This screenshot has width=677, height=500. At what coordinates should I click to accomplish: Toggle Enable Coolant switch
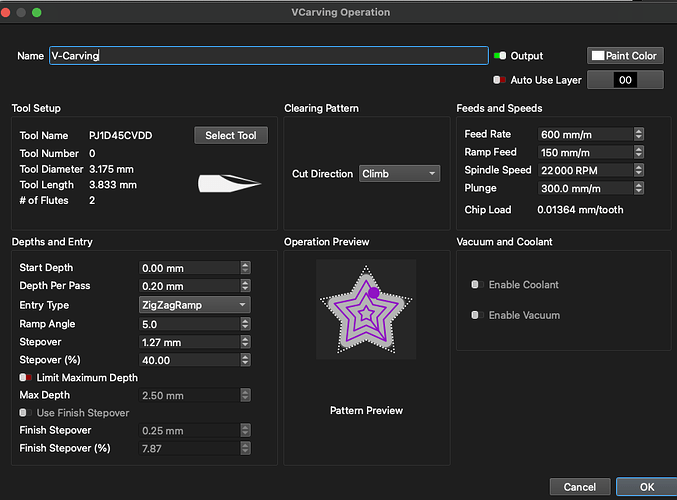pos(477,285)
